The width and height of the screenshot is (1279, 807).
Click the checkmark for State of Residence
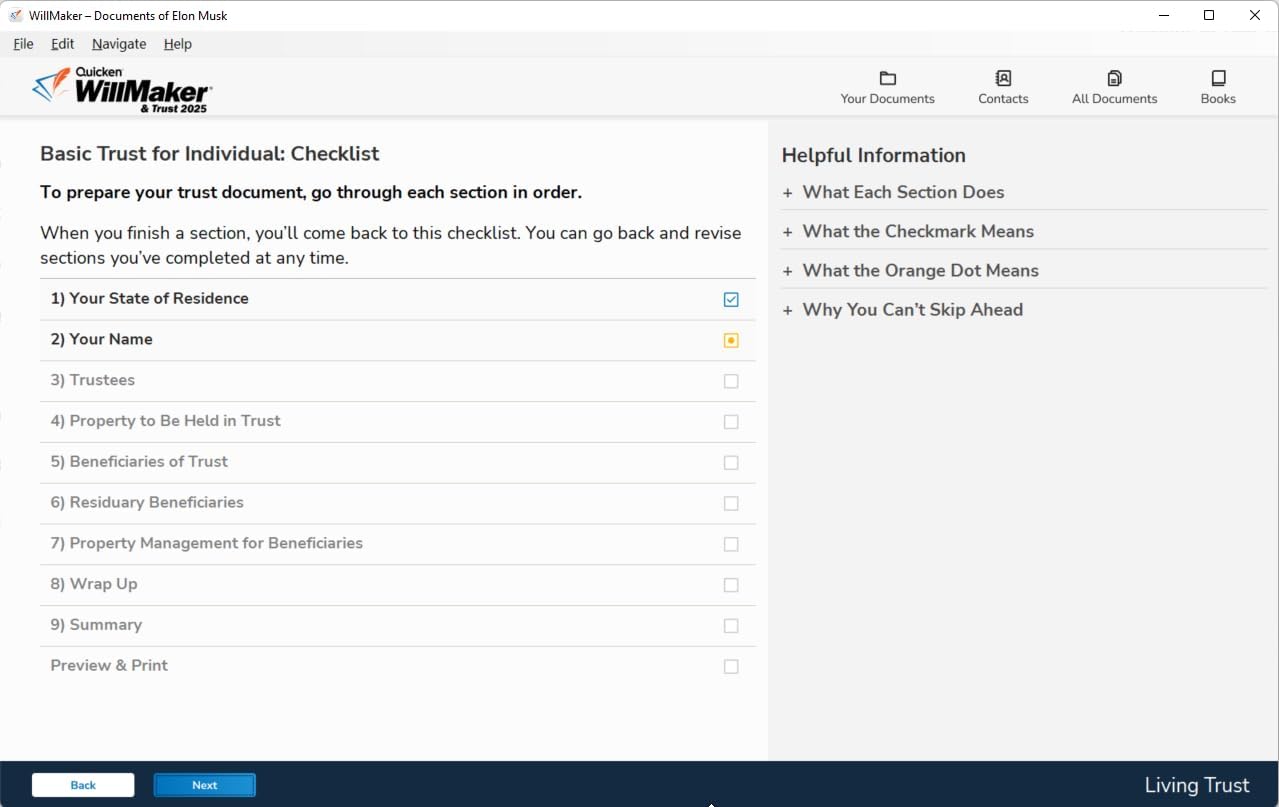(x=731, y=300)
